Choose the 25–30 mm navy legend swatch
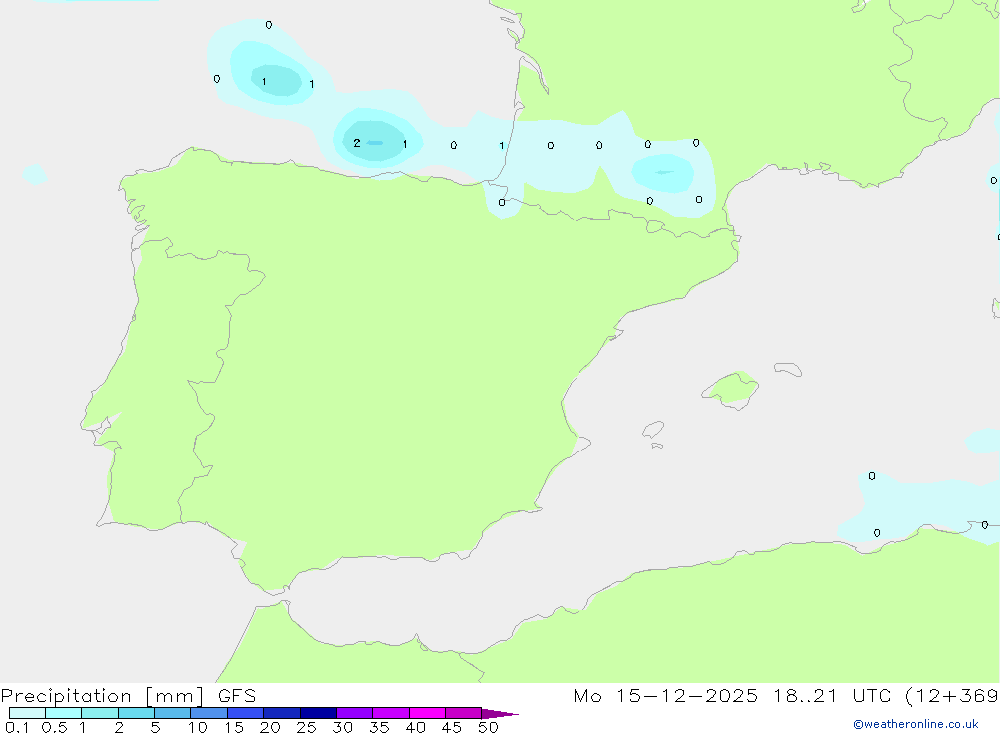The height and width of the screenshot is (733, 1000). pyautogui.click(x=318, y=713)
